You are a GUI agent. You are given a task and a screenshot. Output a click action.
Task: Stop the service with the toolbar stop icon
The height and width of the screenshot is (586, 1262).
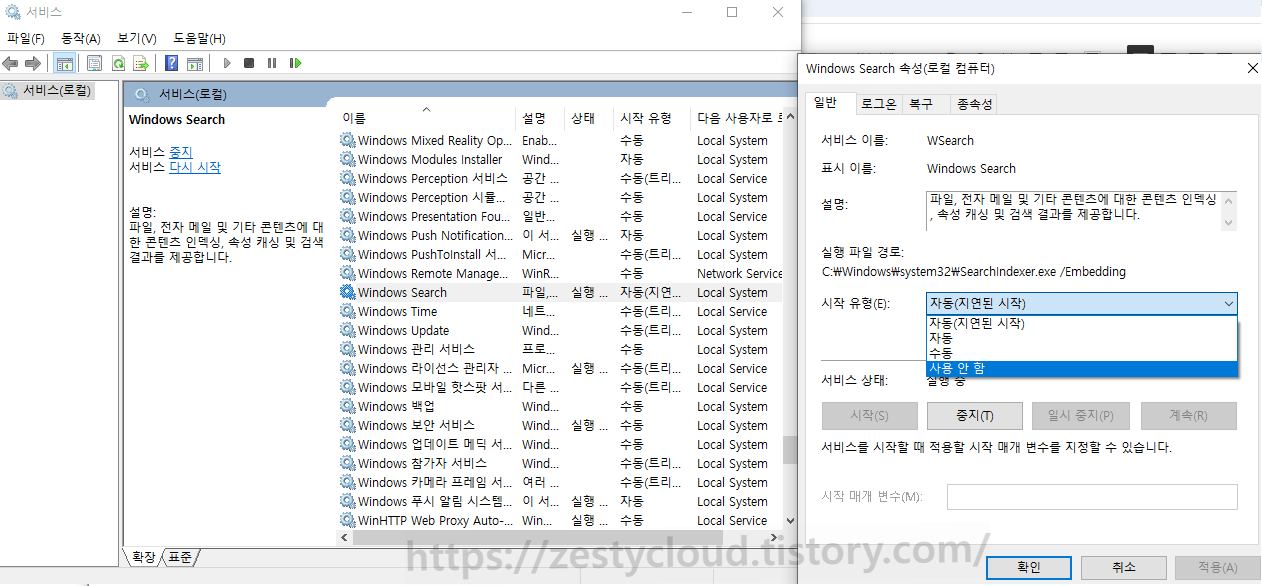(249, 63)
